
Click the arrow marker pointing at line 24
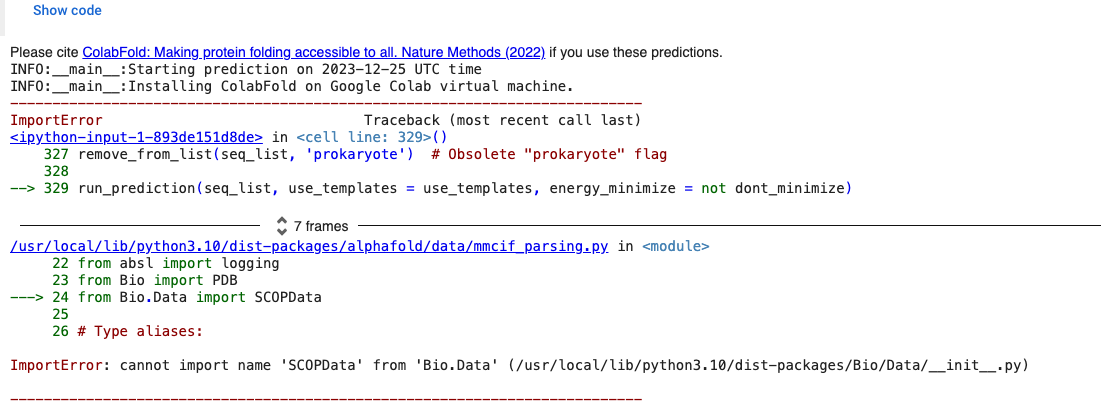coord(26,297)
